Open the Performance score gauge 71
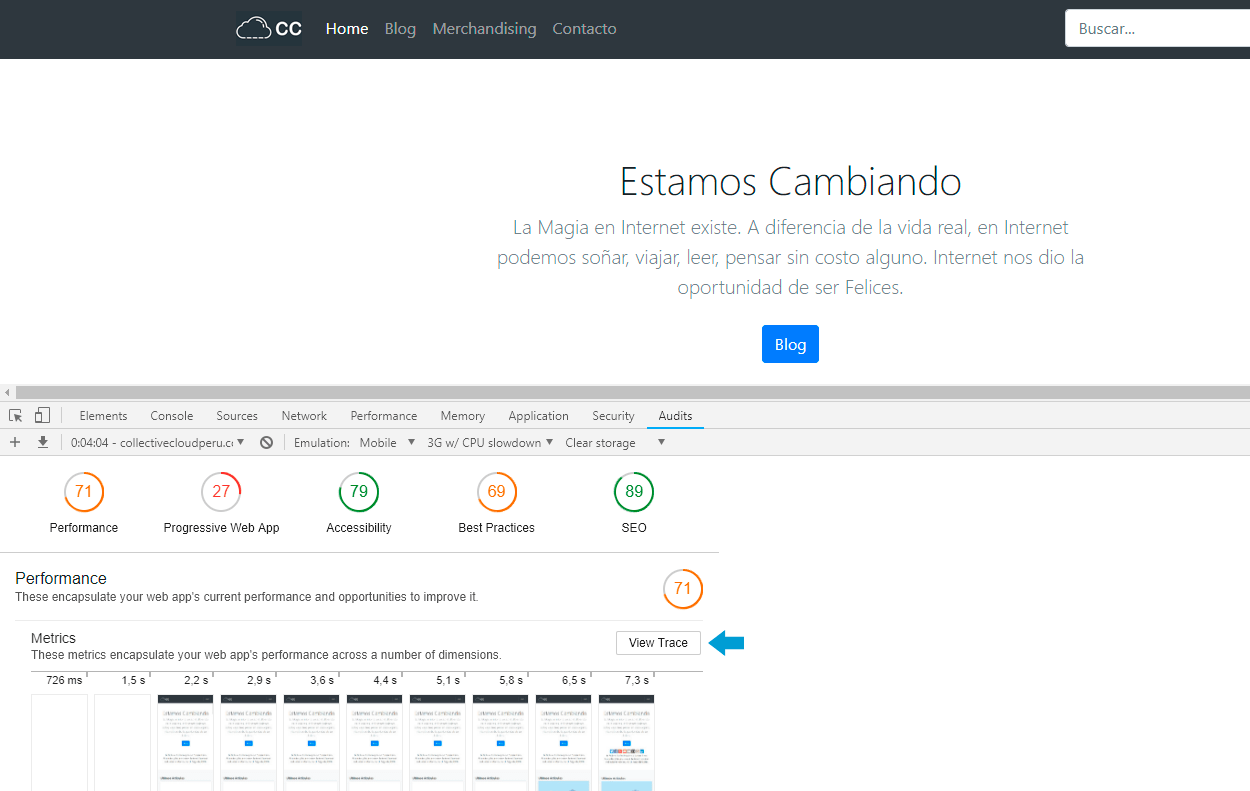Image resolution: width=1250 pixels, height=791 pixels. (x=84, y=492)
